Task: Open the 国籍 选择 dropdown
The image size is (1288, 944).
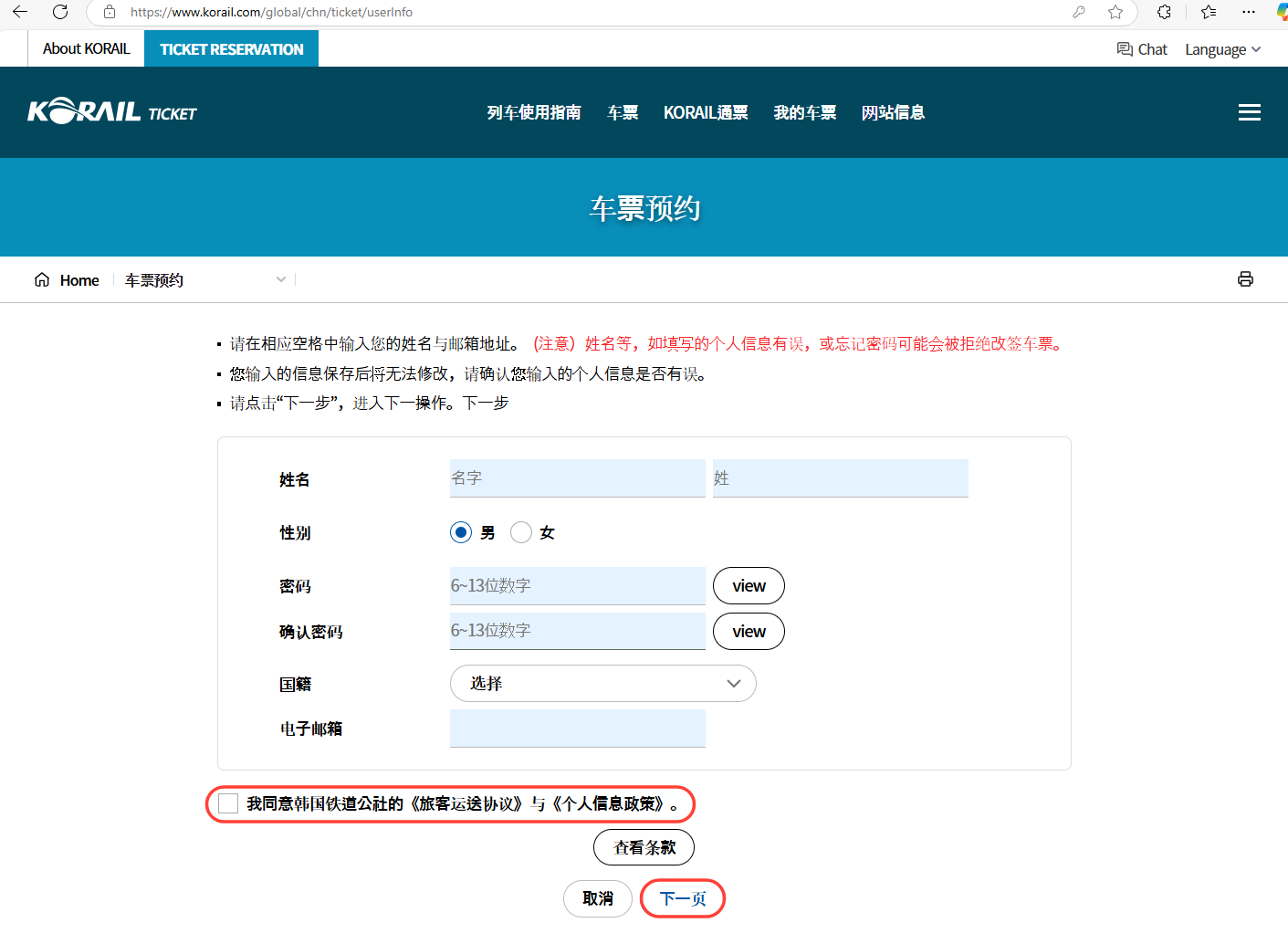Action: point(602,684)
